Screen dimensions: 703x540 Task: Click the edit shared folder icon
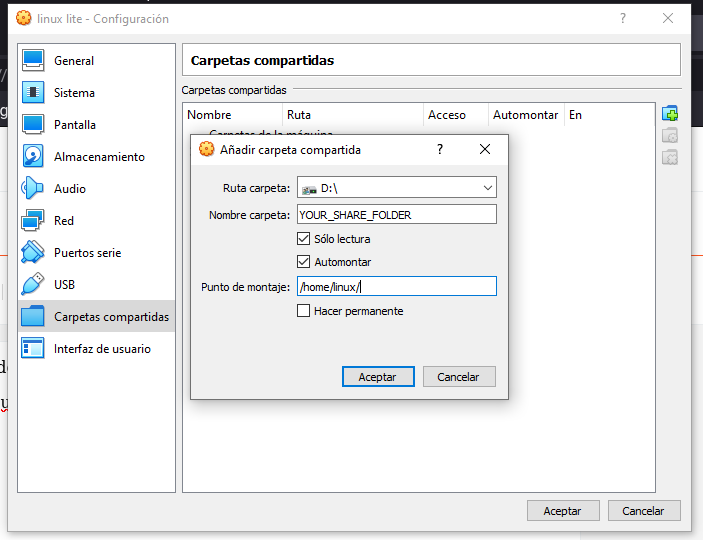click(670, 135)
